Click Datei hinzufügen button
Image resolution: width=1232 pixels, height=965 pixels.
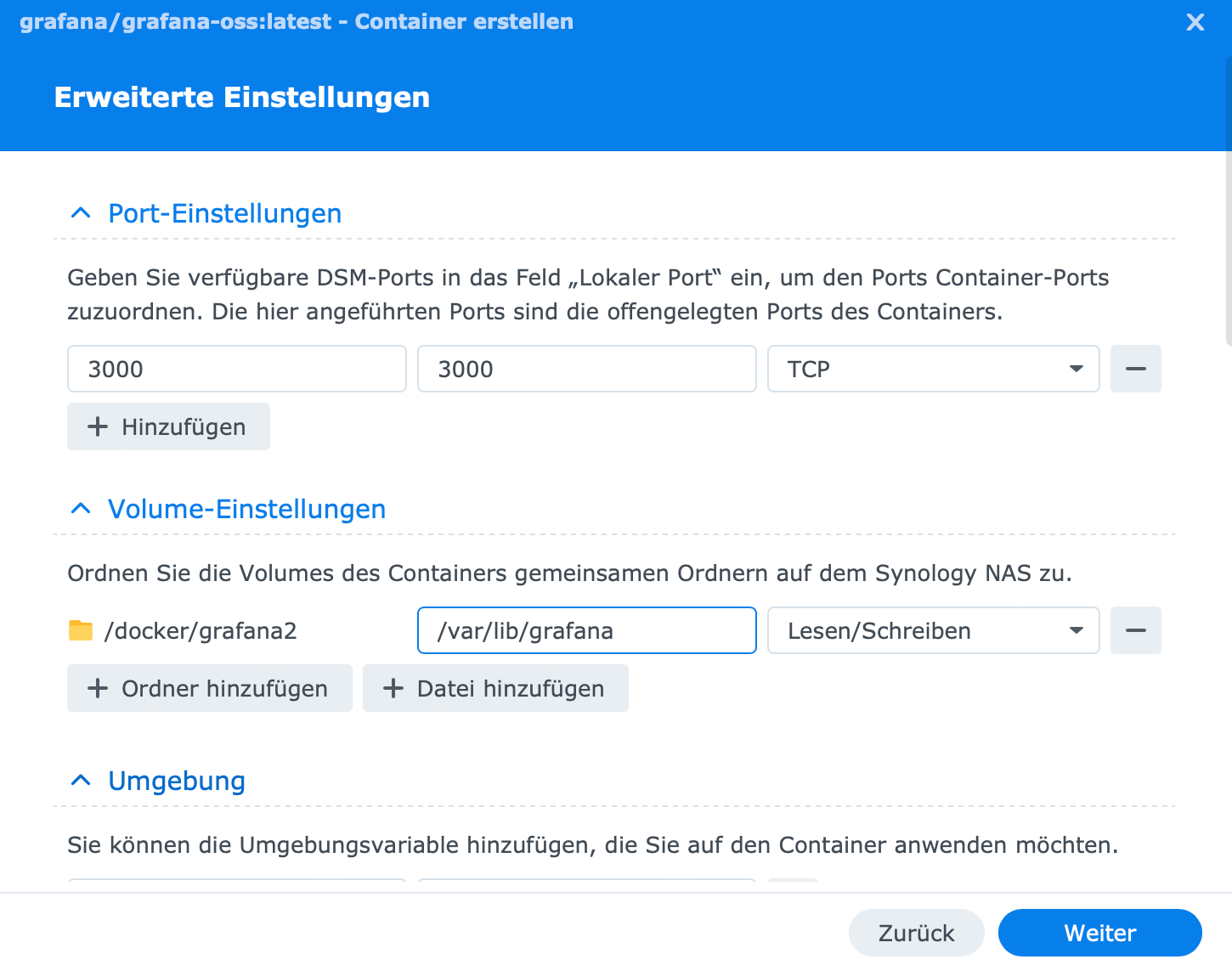pos(495,688)
